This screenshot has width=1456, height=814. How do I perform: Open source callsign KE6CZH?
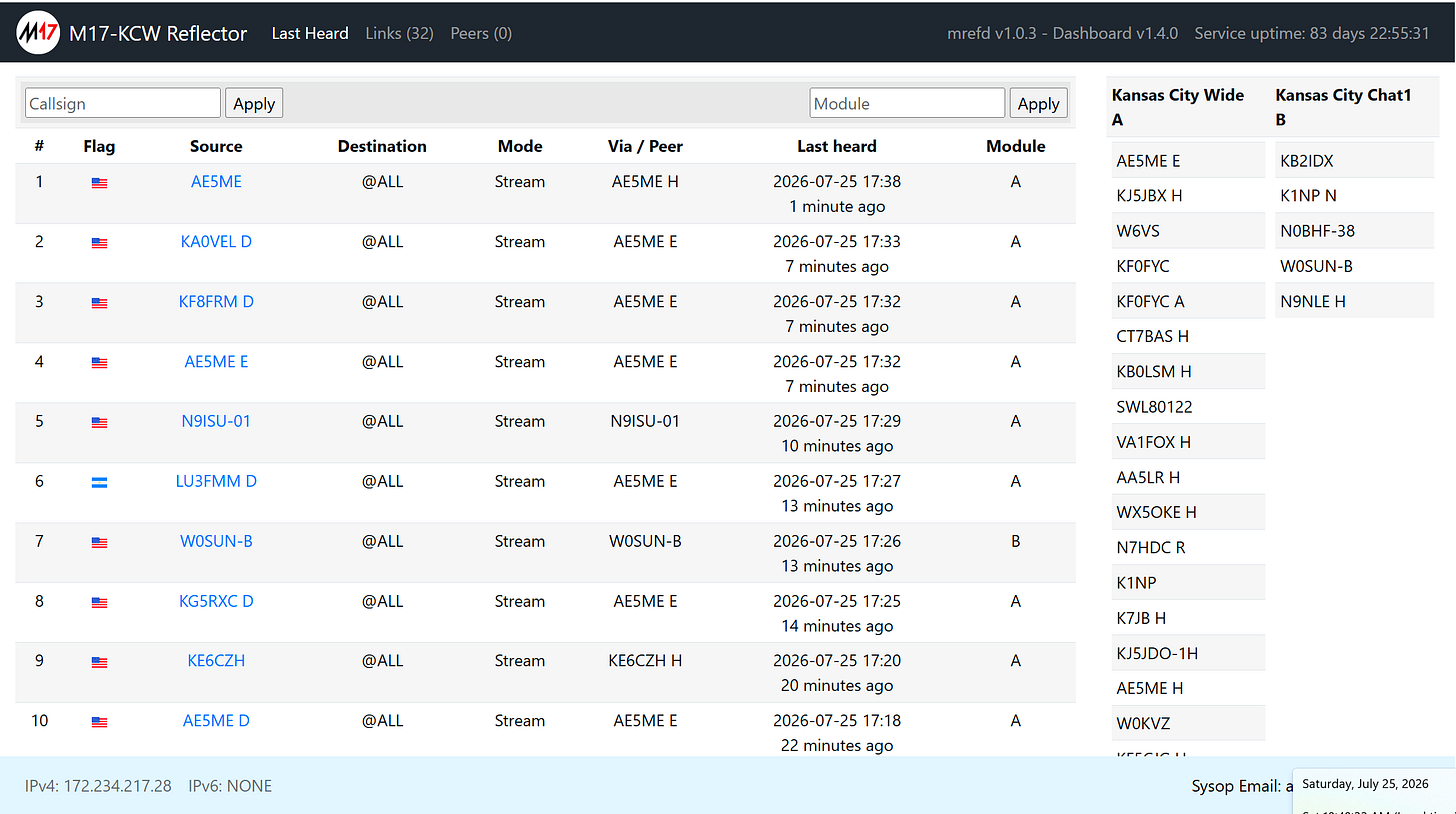(x=216, y=660)
